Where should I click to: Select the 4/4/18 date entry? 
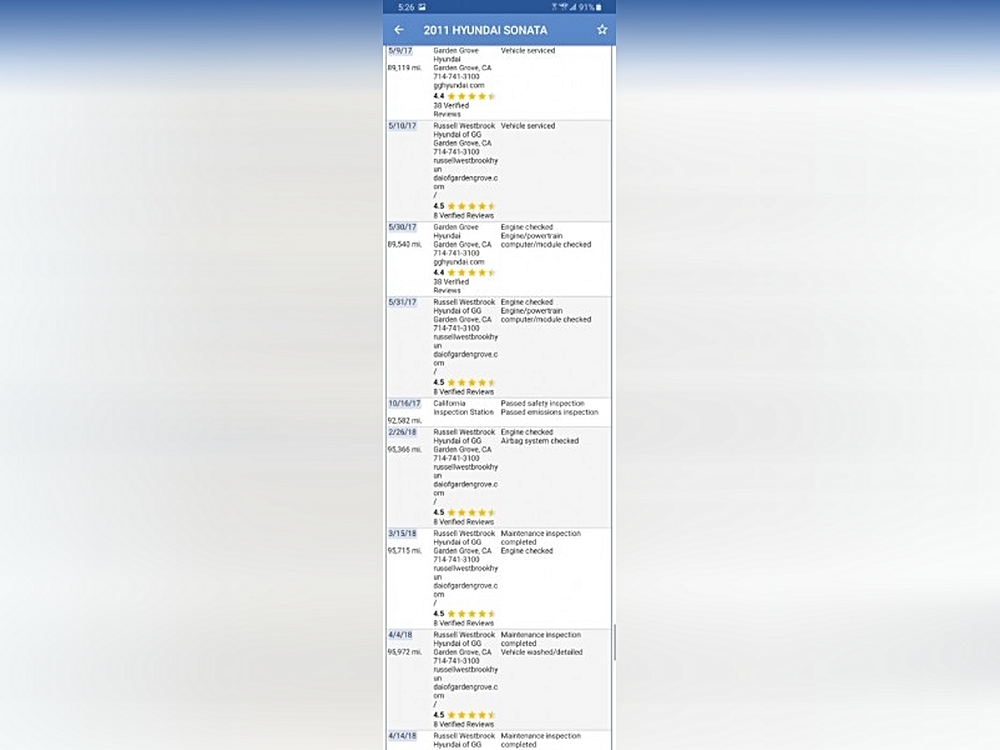tap(401, 635)
